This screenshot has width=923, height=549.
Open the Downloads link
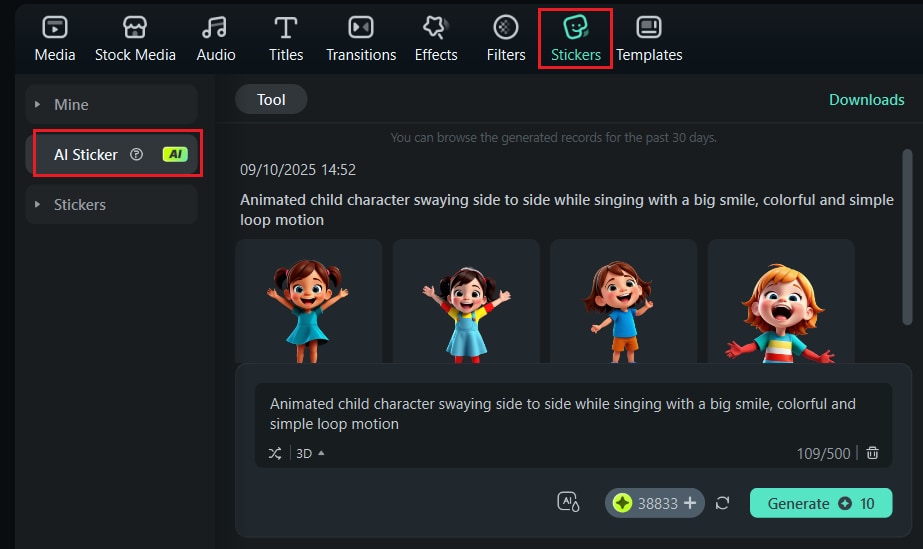pyautogui.click(x=866, y=99)
